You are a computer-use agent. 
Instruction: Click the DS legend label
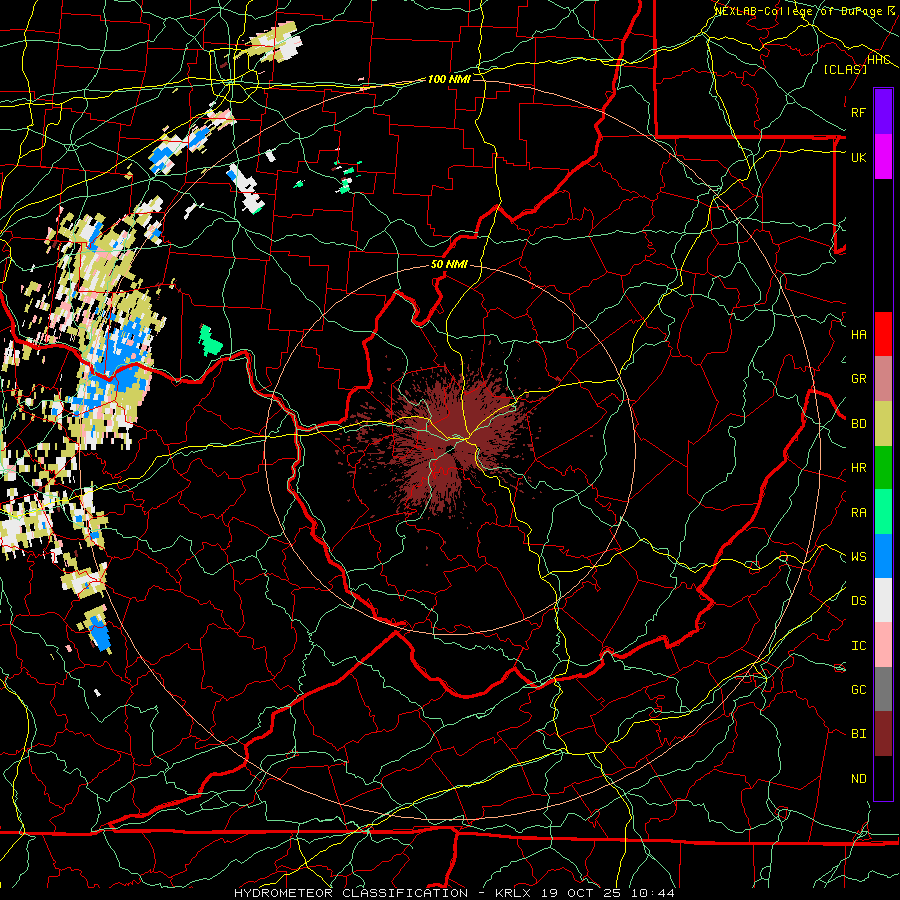coord(858,600)
